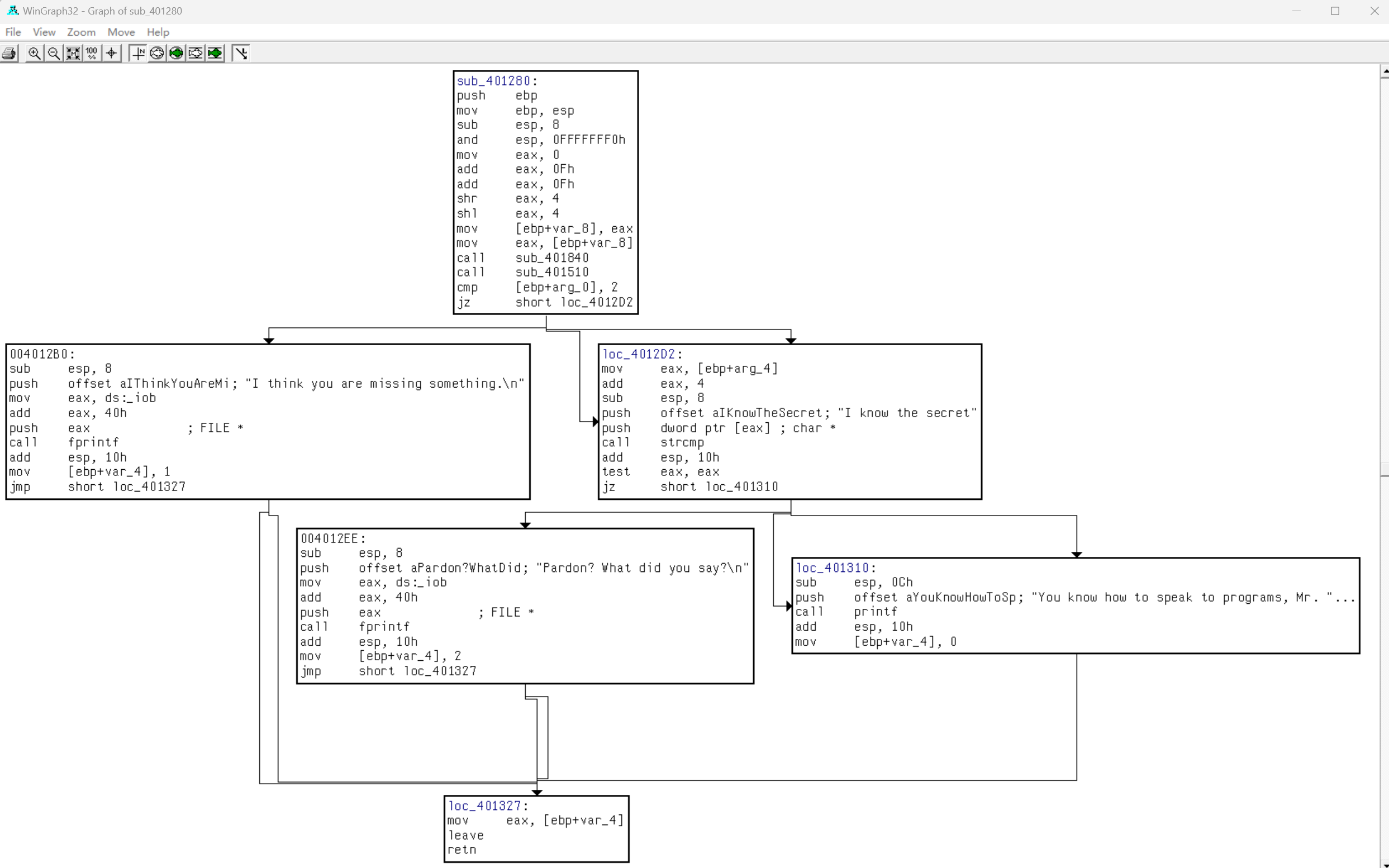Click the loc_401327: node heading
Image resolution: width=1389 pixels, height=868 pixels.
[x=488, y=806]
